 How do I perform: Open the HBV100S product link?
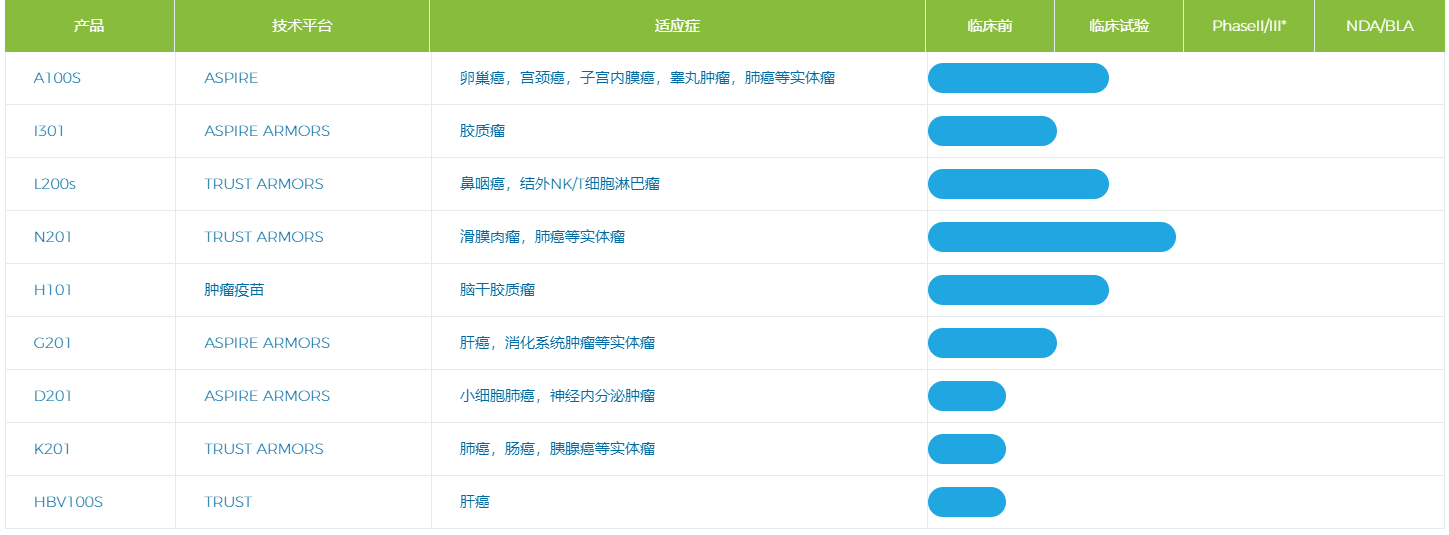pos(68,502)
